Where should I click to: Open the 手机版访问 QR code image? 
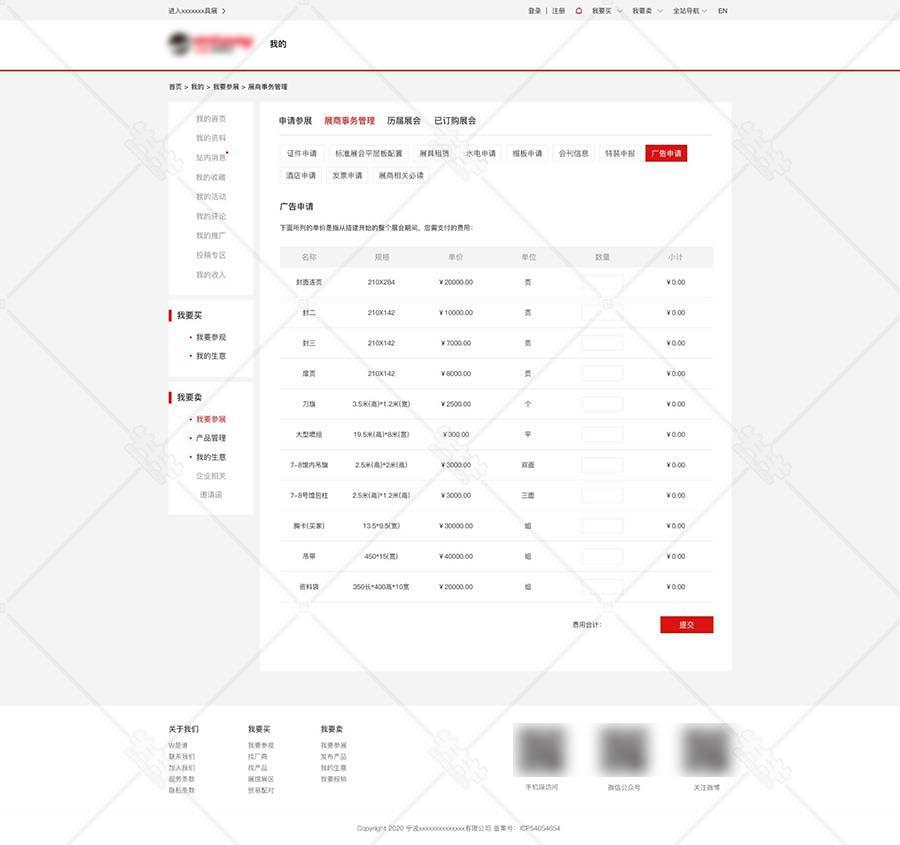tap(541, 750)
